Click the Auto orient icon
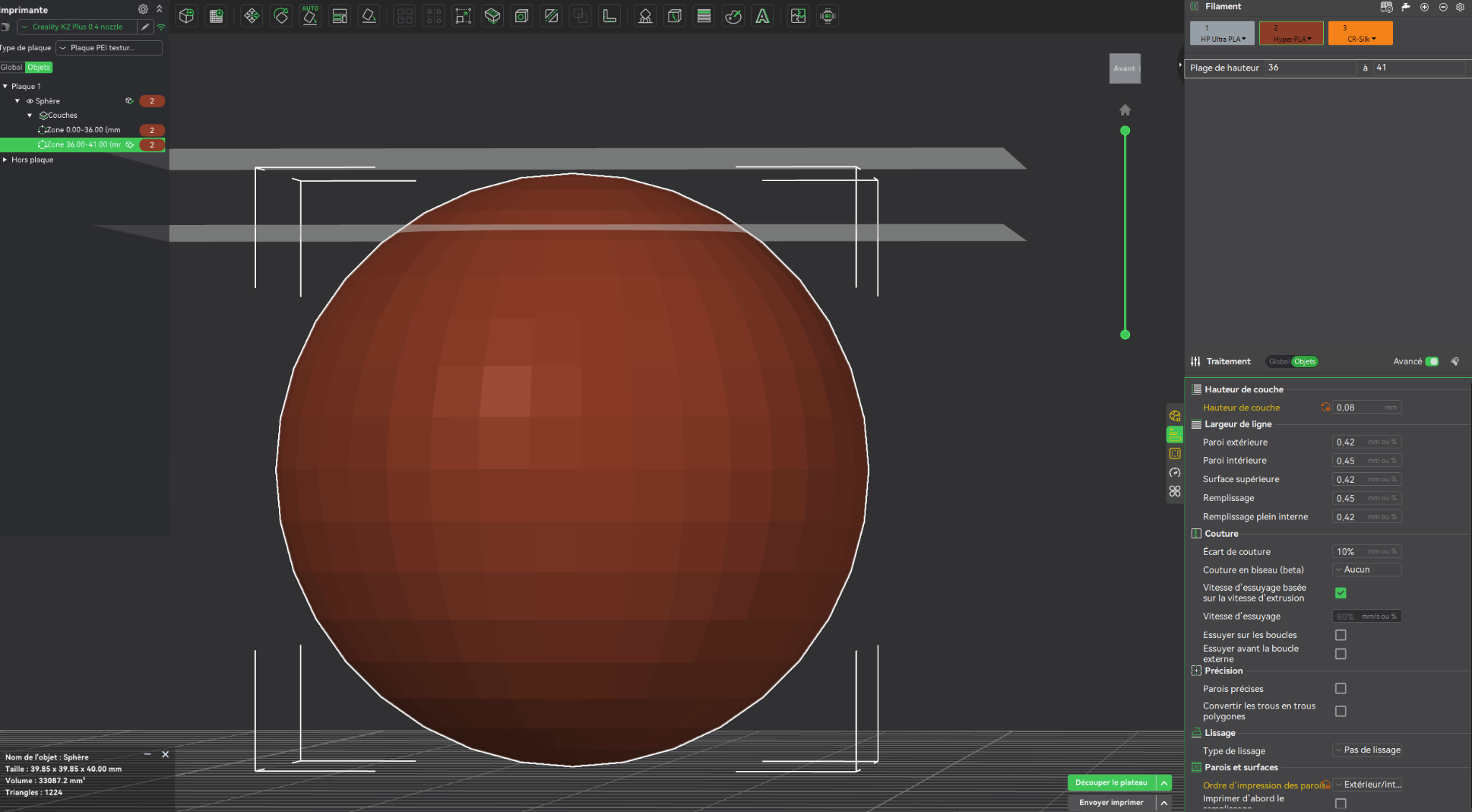This screenshot has height=812, width=1472. 310,16
